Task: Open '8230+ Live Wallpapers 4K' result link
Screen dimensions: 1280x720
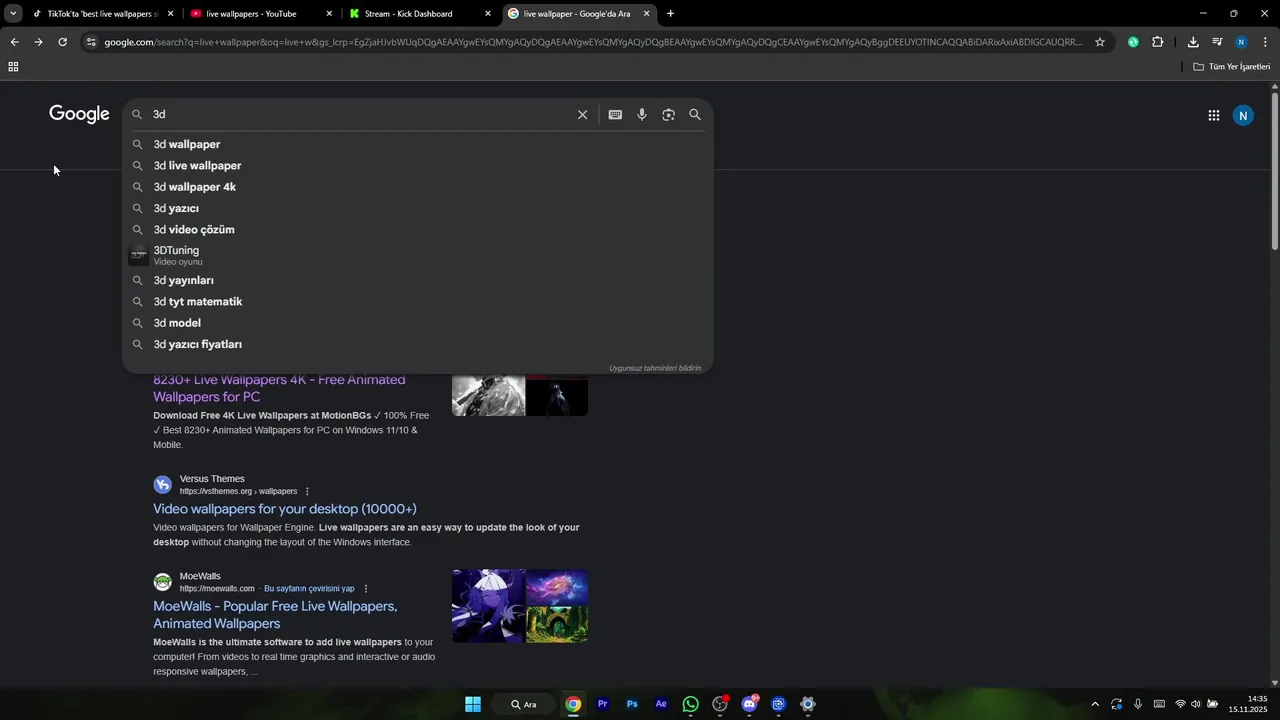Action: [x=279, y=388]
